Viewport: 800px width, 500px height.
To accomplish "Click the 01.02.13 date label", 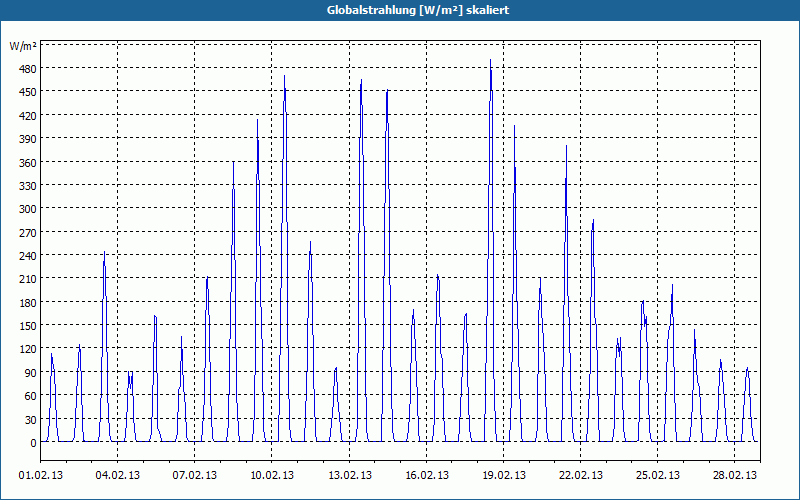I will 41,476.
